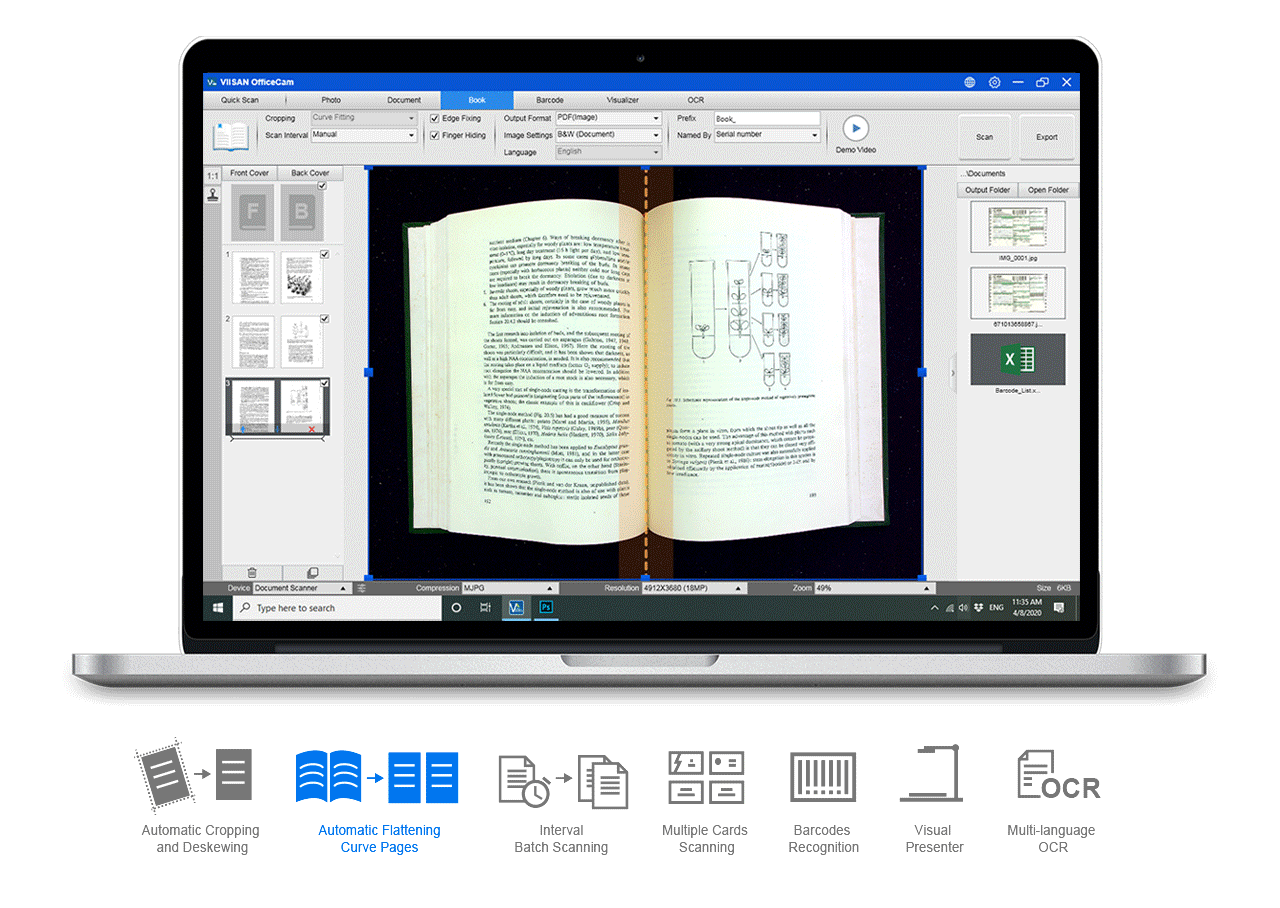Open Task View in taskbar

(485, 607)
